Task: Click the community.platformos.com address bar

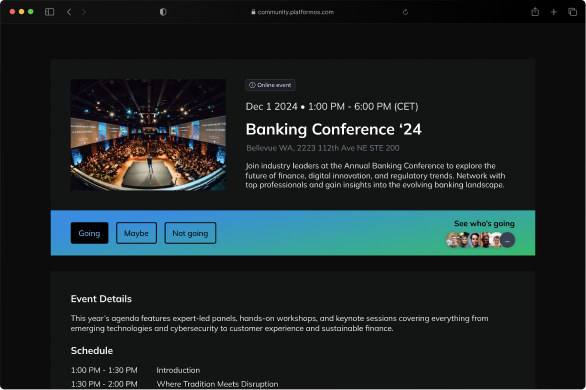Action: click(x=292, y=12)
